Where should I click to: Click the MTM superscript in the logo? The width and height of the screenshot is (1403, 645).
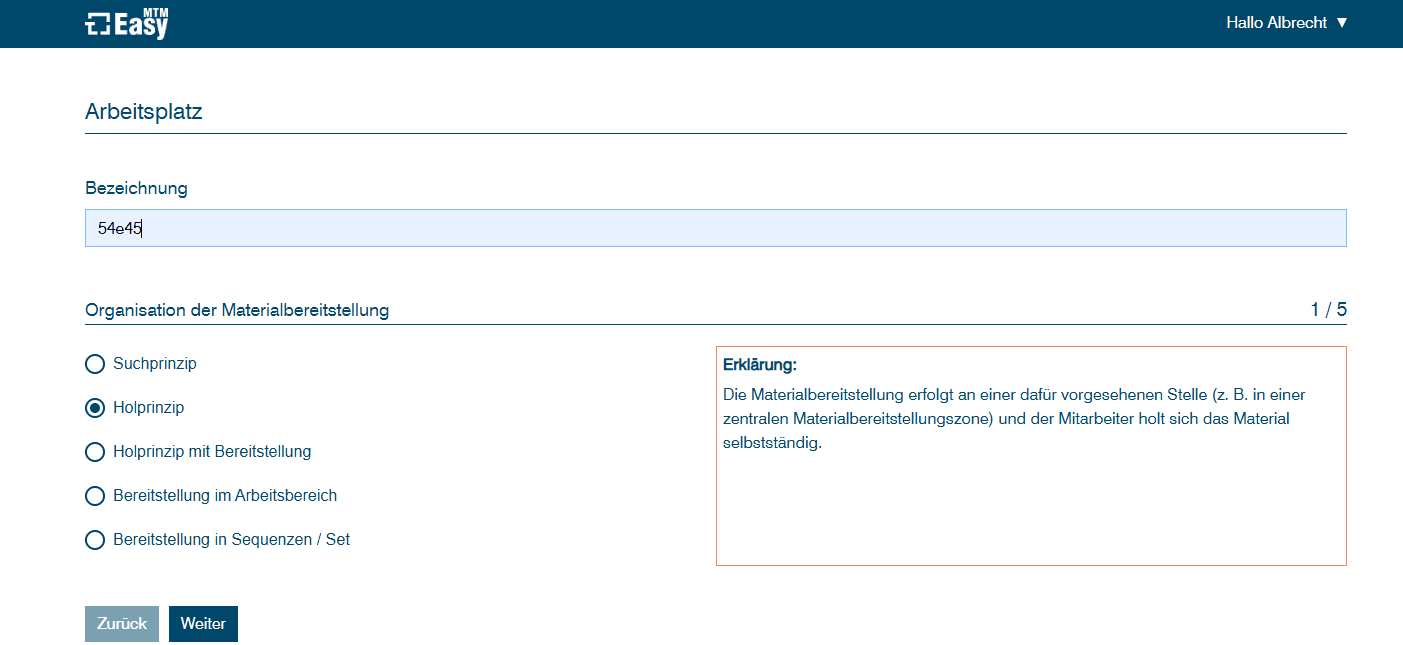pyautogui.click(x=156, y=11)
